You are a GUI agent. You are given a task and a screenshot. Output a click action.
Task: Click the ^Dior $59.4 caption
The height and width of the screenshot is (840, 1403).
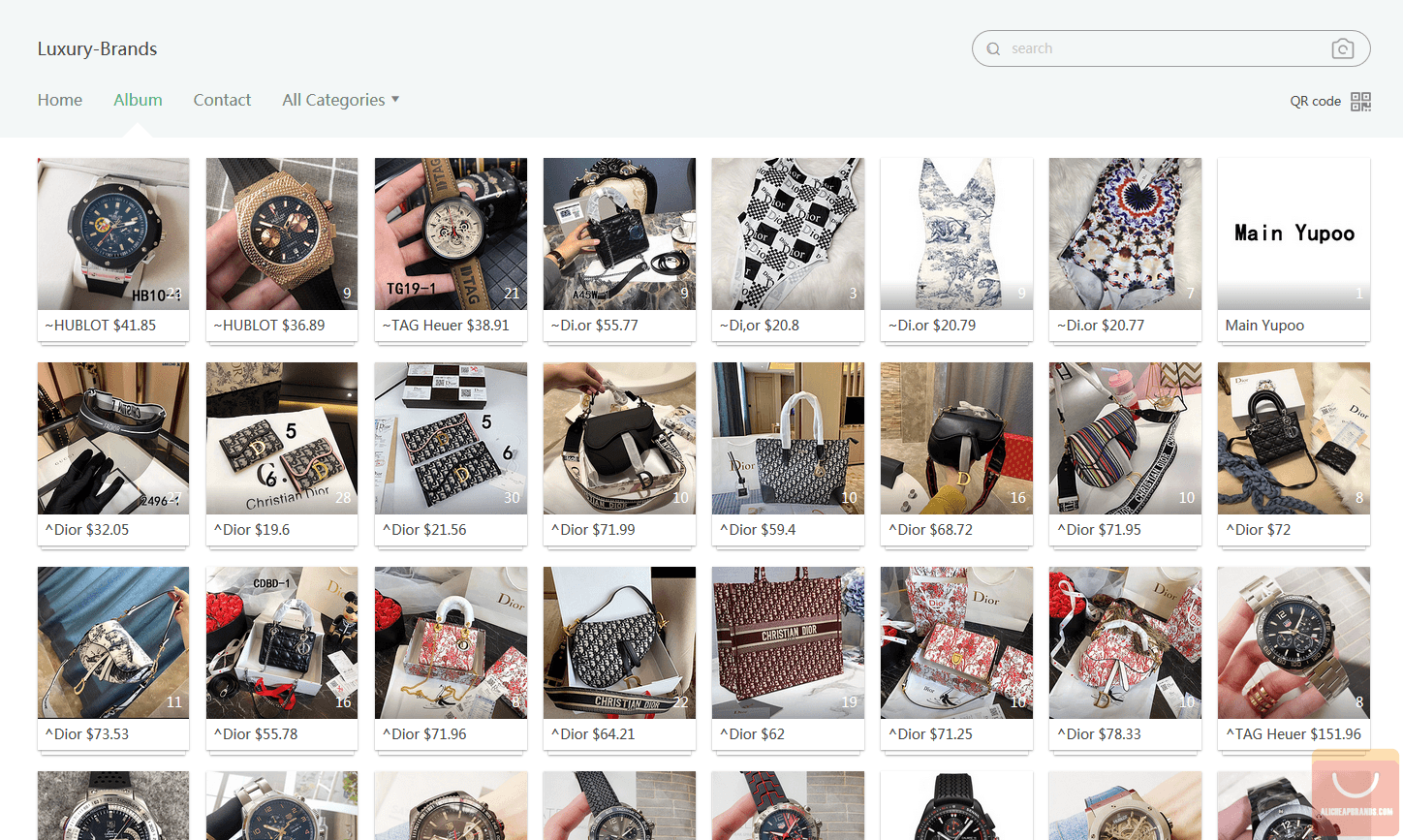click(758, 530)
